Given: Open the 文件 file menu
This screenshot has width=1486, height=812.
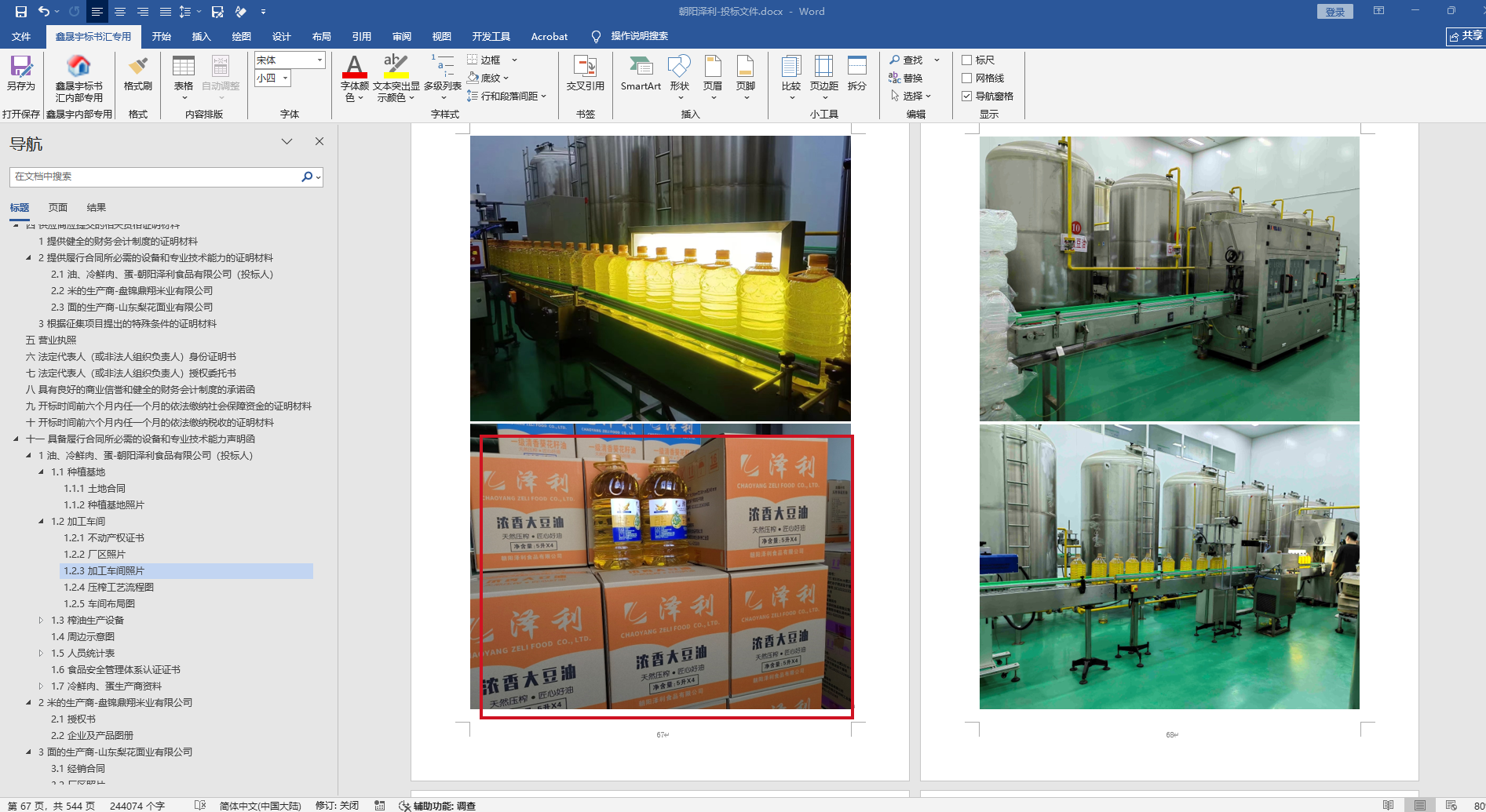Looking at the screenshot, I should (21, 37).
